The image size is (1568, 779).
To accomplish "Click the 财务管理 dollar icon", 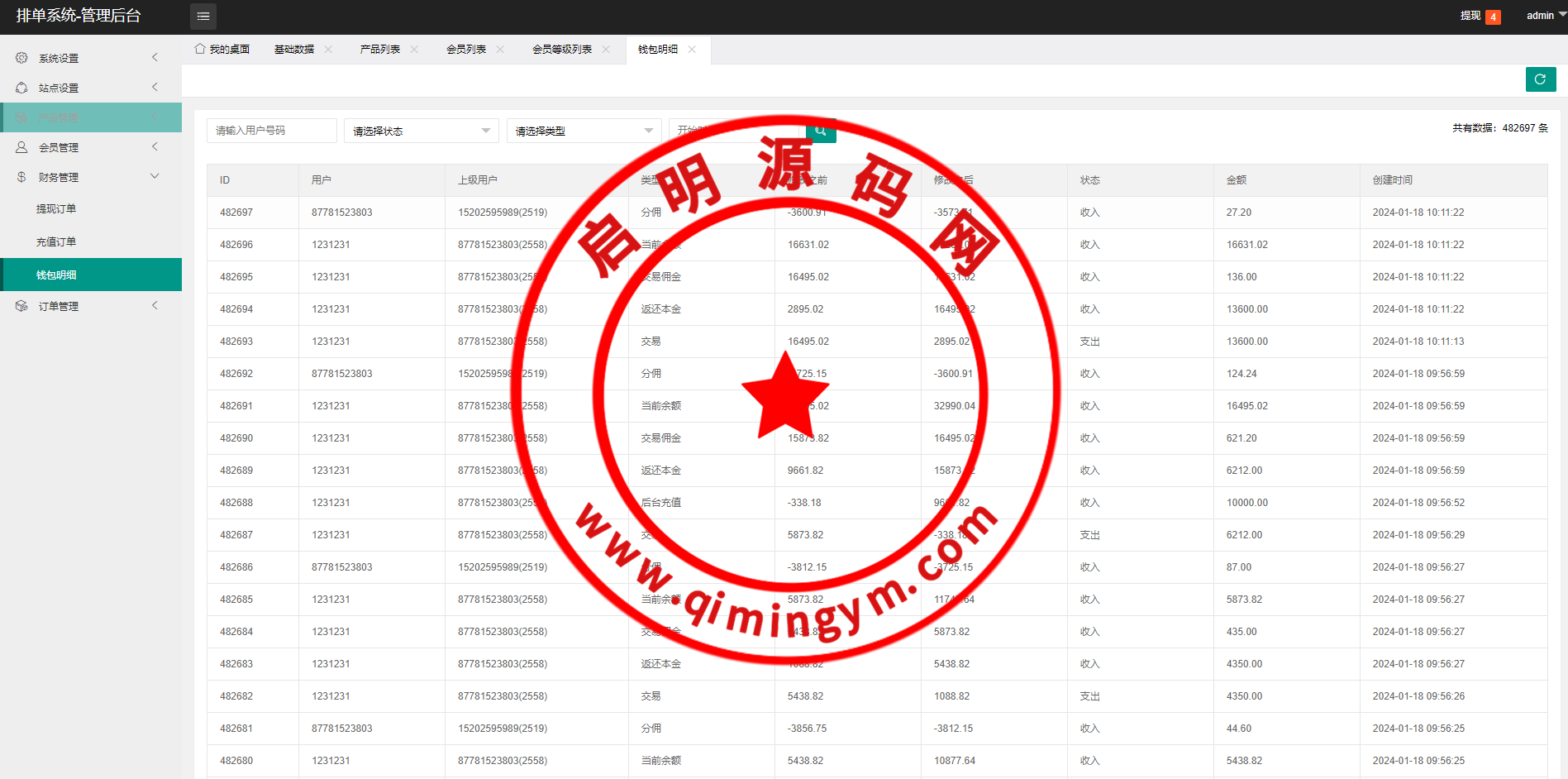I will pos(21,177).
